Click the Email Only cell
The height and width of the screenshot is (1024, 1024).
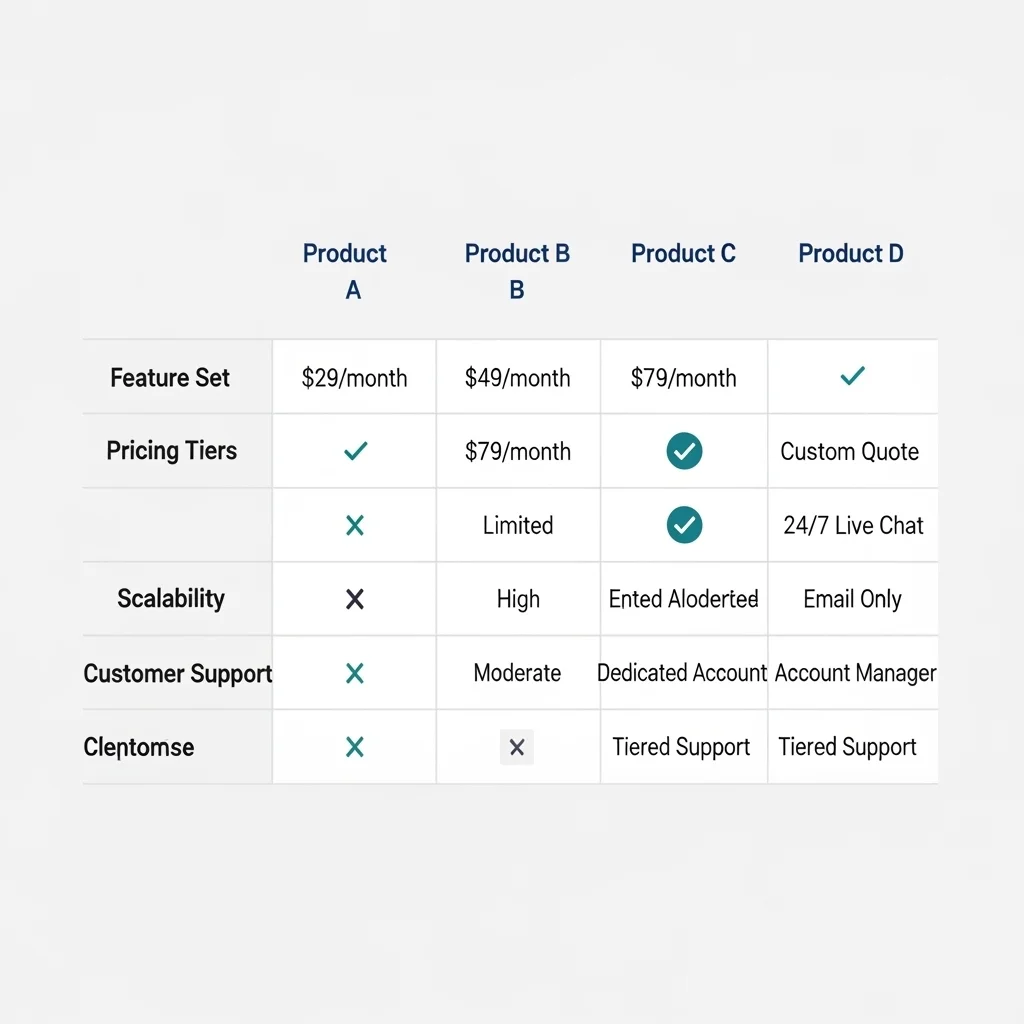[852, 599]
